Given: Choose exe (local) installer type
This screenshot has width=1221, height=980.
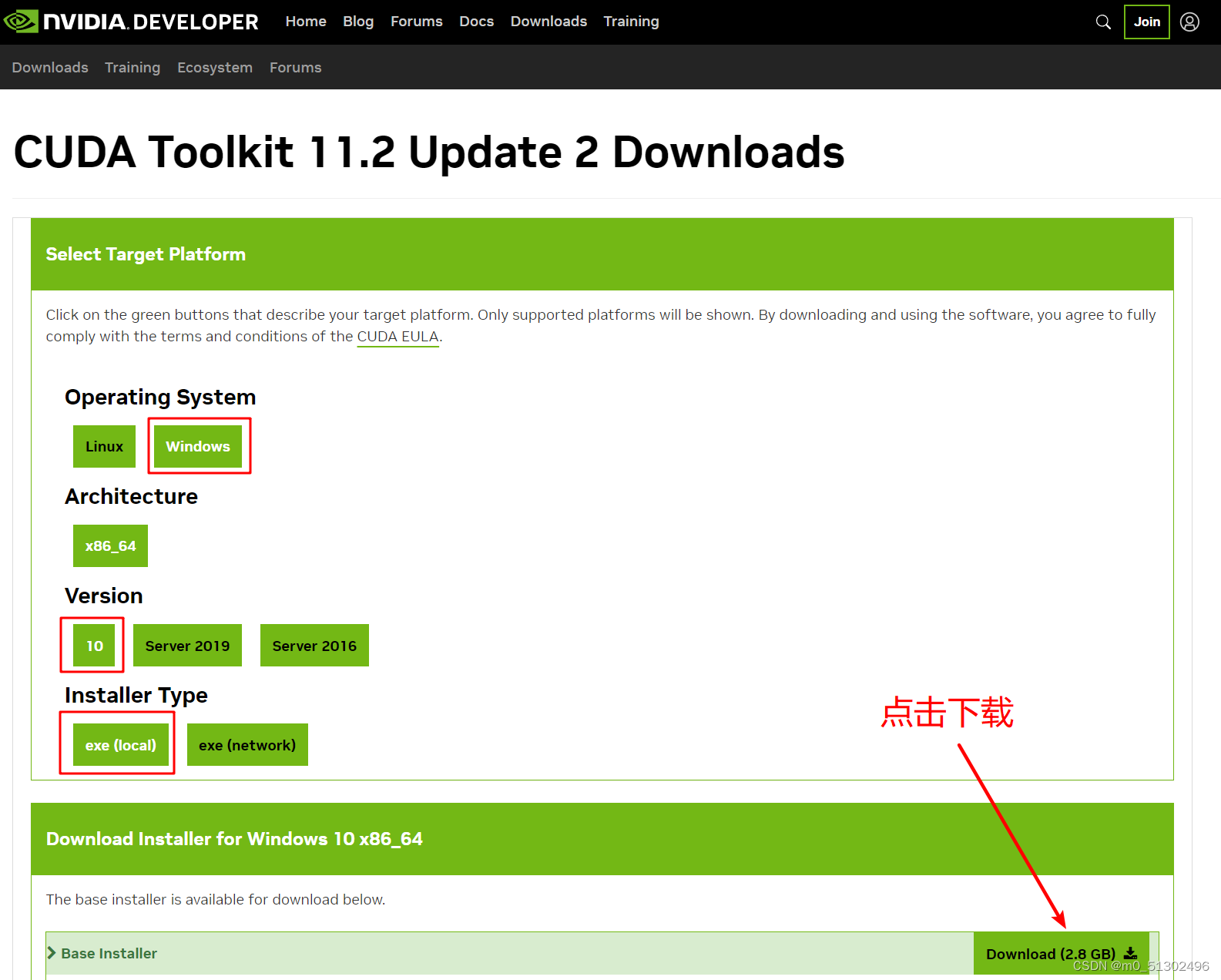Looking at the screenshot, I should coord(120,745).
